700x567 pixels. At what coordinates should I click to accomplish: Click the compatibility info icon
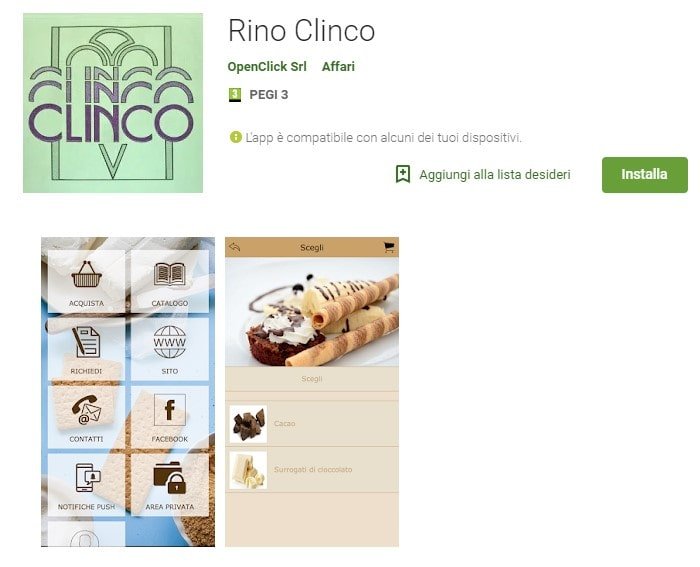click(x=236, y=137)
